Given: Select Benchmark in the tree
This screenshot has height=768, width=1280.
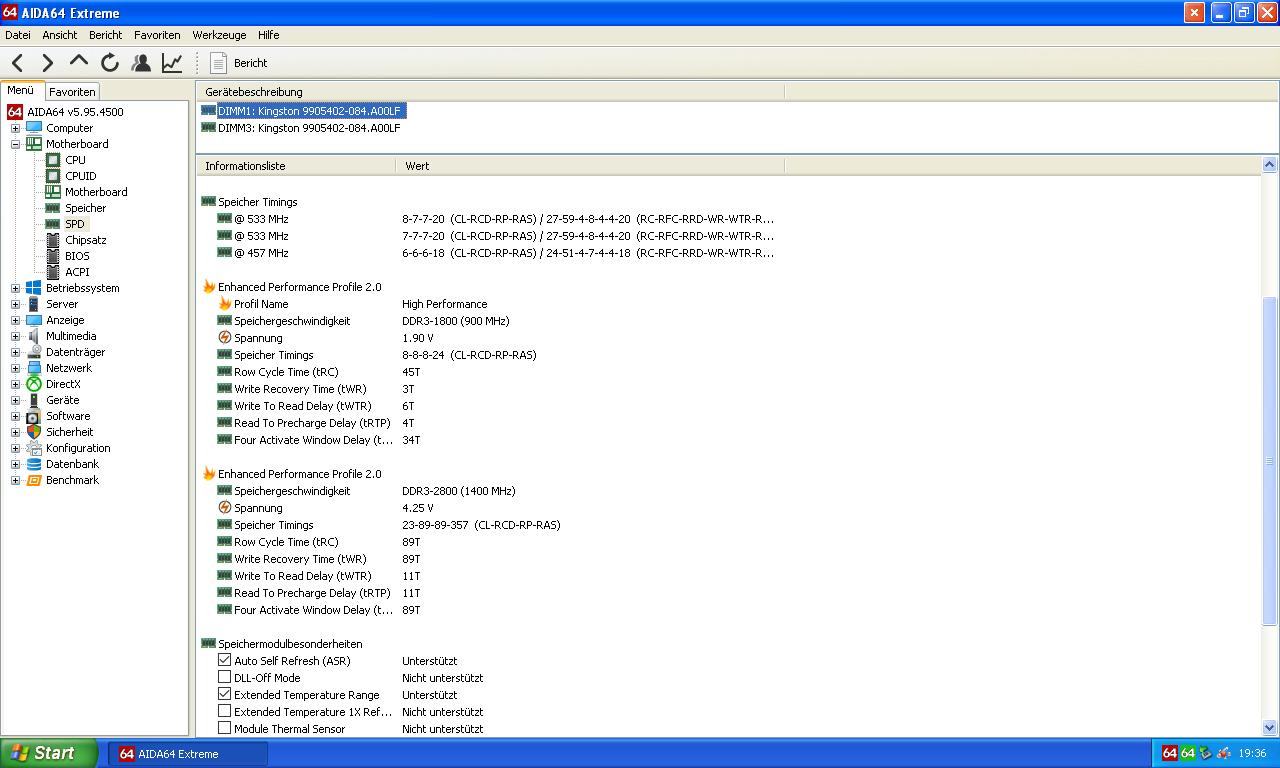Looking at the screenshot, I should pyautogui.click(x=72, y=480).
